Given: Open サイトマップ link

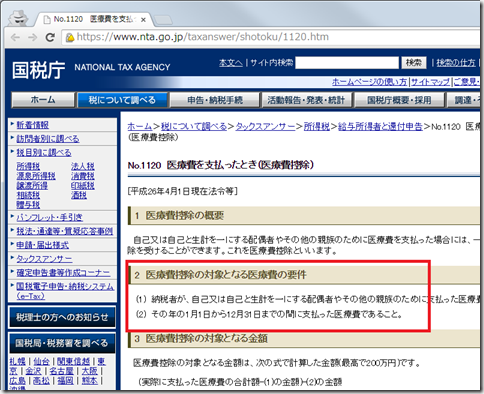Looking at the screenshot, I should (x=430, y=82).
